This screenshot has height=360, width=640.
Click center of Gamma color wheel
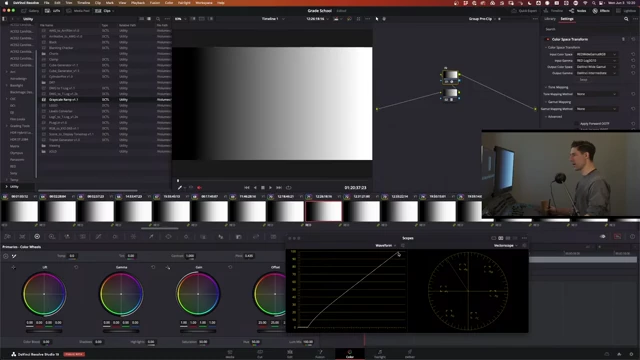[121, 294]
